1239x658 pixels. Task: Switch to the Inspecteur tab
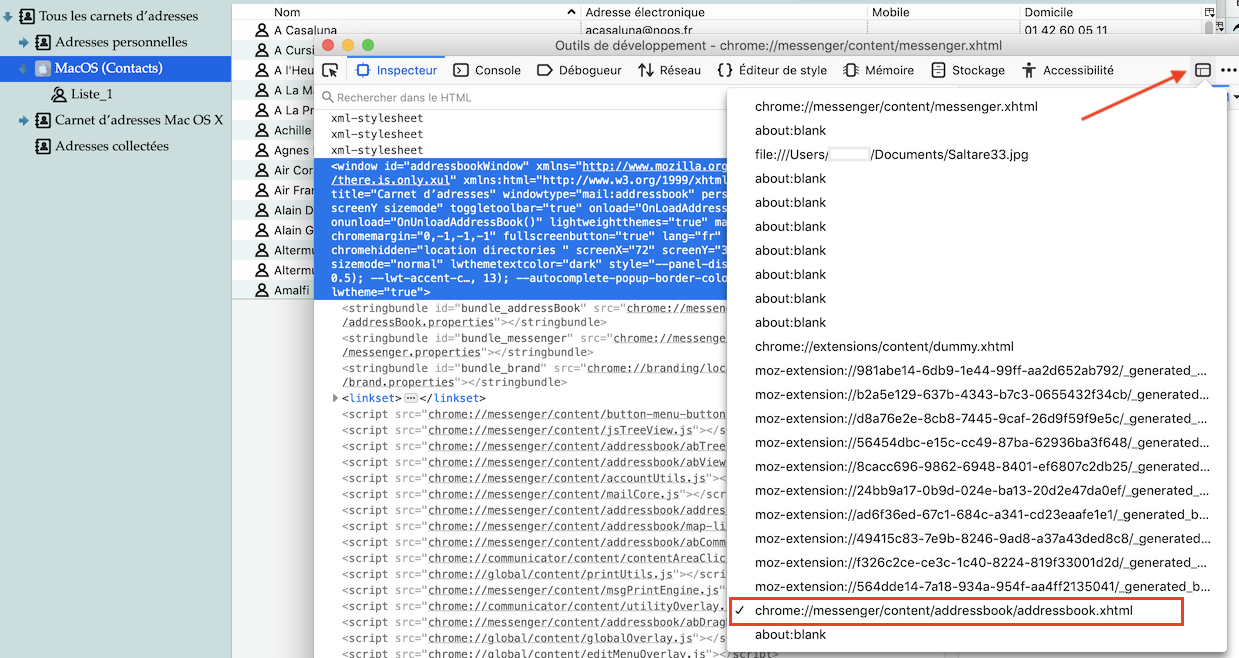(x=396, y=70)
